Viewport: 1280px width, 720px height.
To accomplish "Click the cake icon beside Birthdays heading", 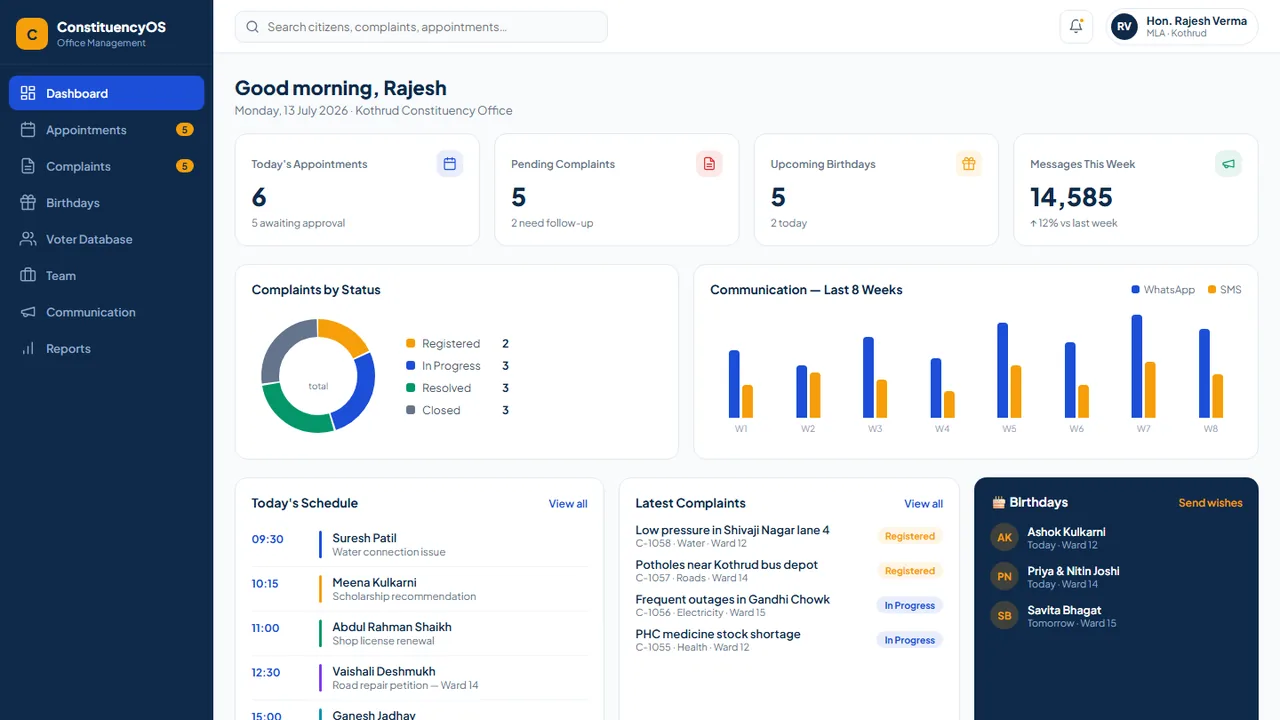I will click(x=998, y=503).
